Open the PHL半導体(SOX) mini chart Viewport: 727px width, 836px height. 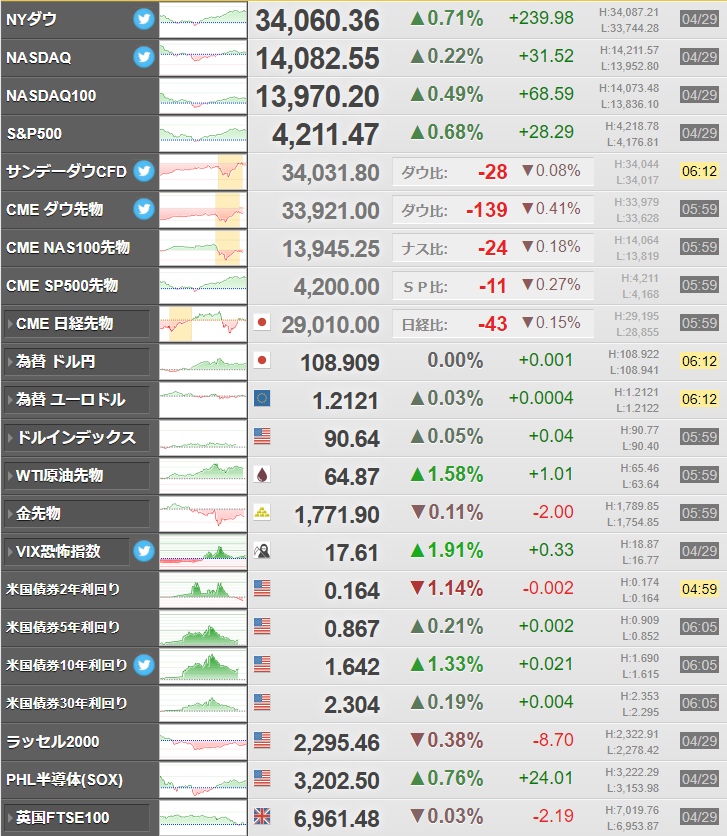click(x=203, y=780)
